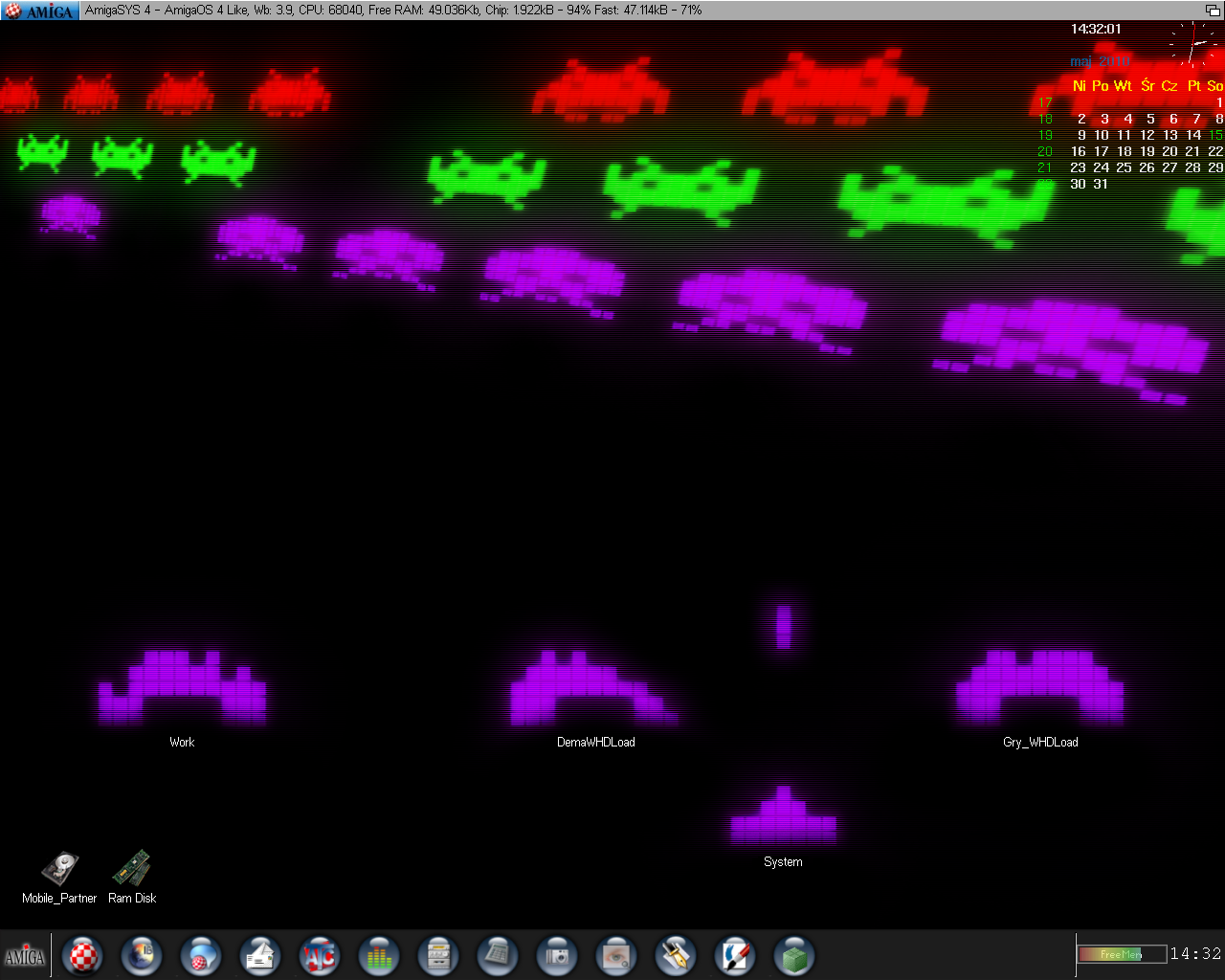
Task: Open the green cube dock icon
Action: coord(794,955)
